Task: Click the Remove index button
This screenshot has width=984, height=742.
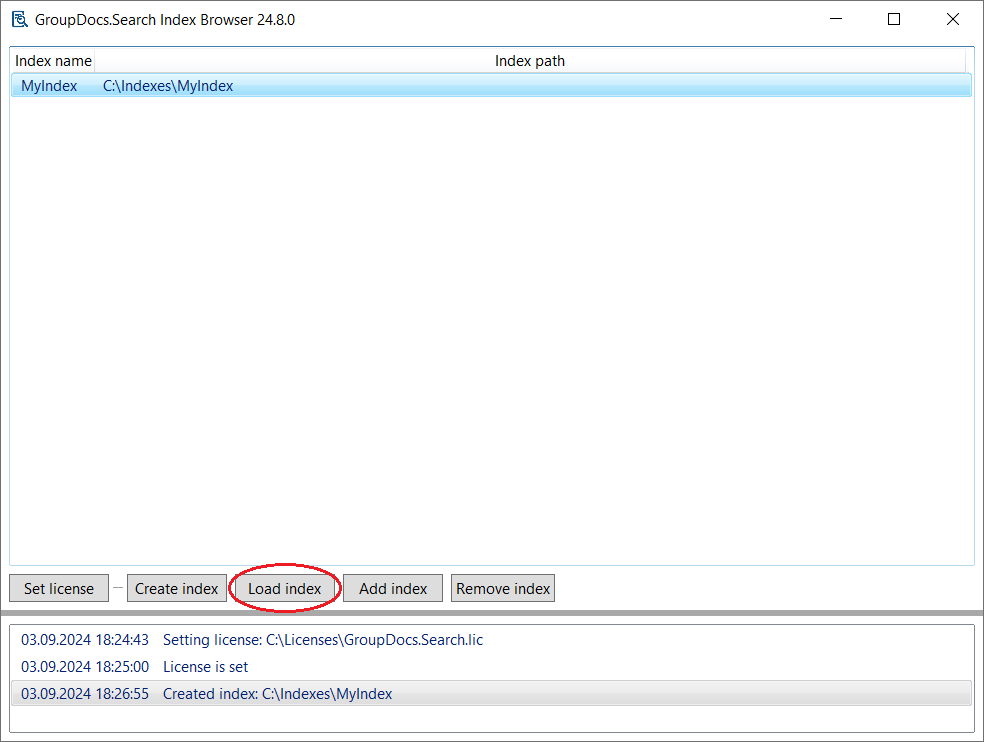Action: tap(503, 589)
